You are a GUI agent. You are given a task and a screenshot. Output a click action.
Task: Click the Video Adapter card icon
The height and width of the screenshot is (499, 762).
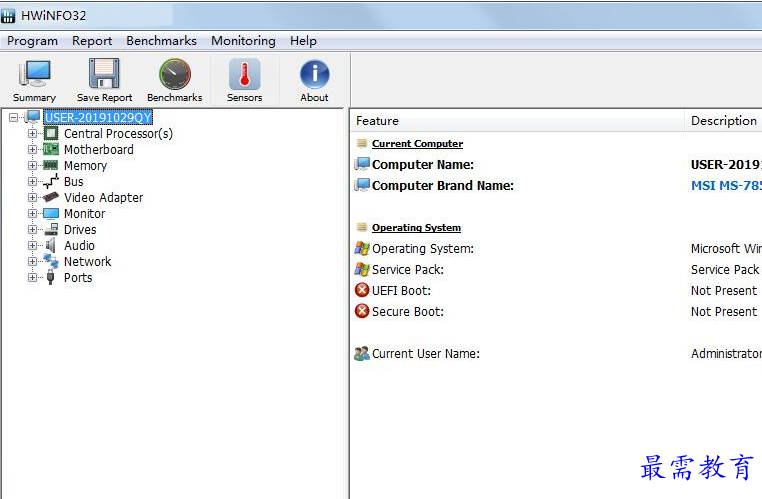(51, 197)
